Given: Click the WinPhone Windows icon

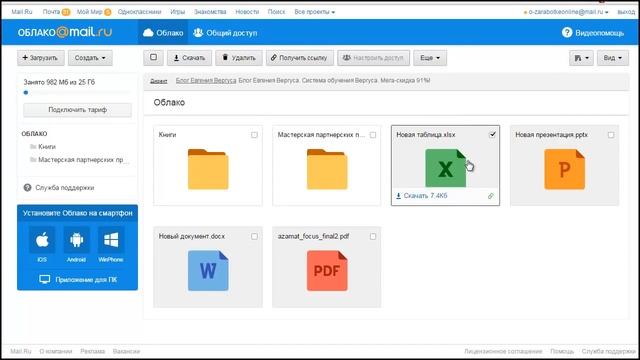Looking at the screenshot, I should [111, 240].
